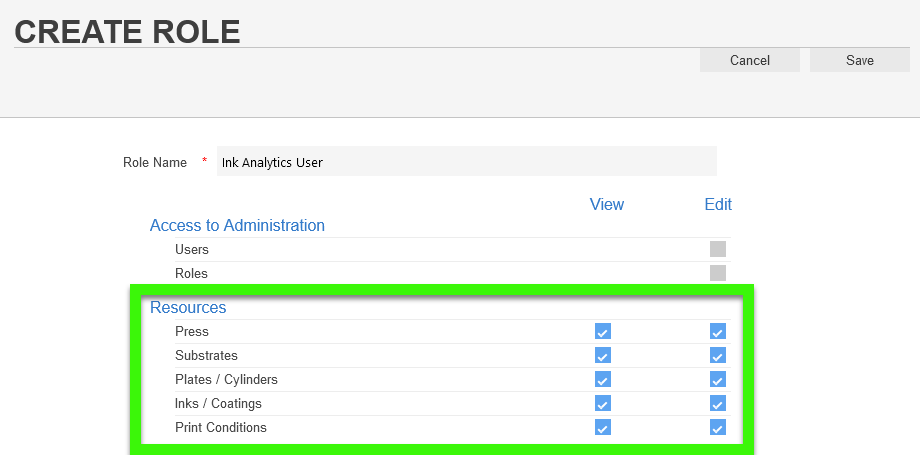Image resolution: width=920 pixels, height=455 pixels.
Task: Select the Users row label
Action: tap(192, 250)
